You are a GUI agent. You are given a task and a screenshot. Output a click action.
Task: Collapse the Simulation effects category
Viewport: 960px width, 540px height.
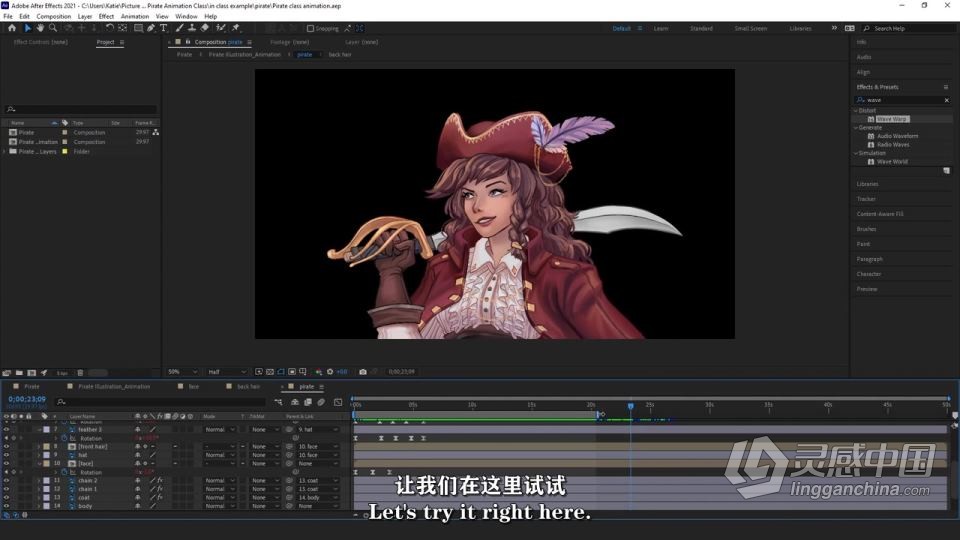[856, 153]
